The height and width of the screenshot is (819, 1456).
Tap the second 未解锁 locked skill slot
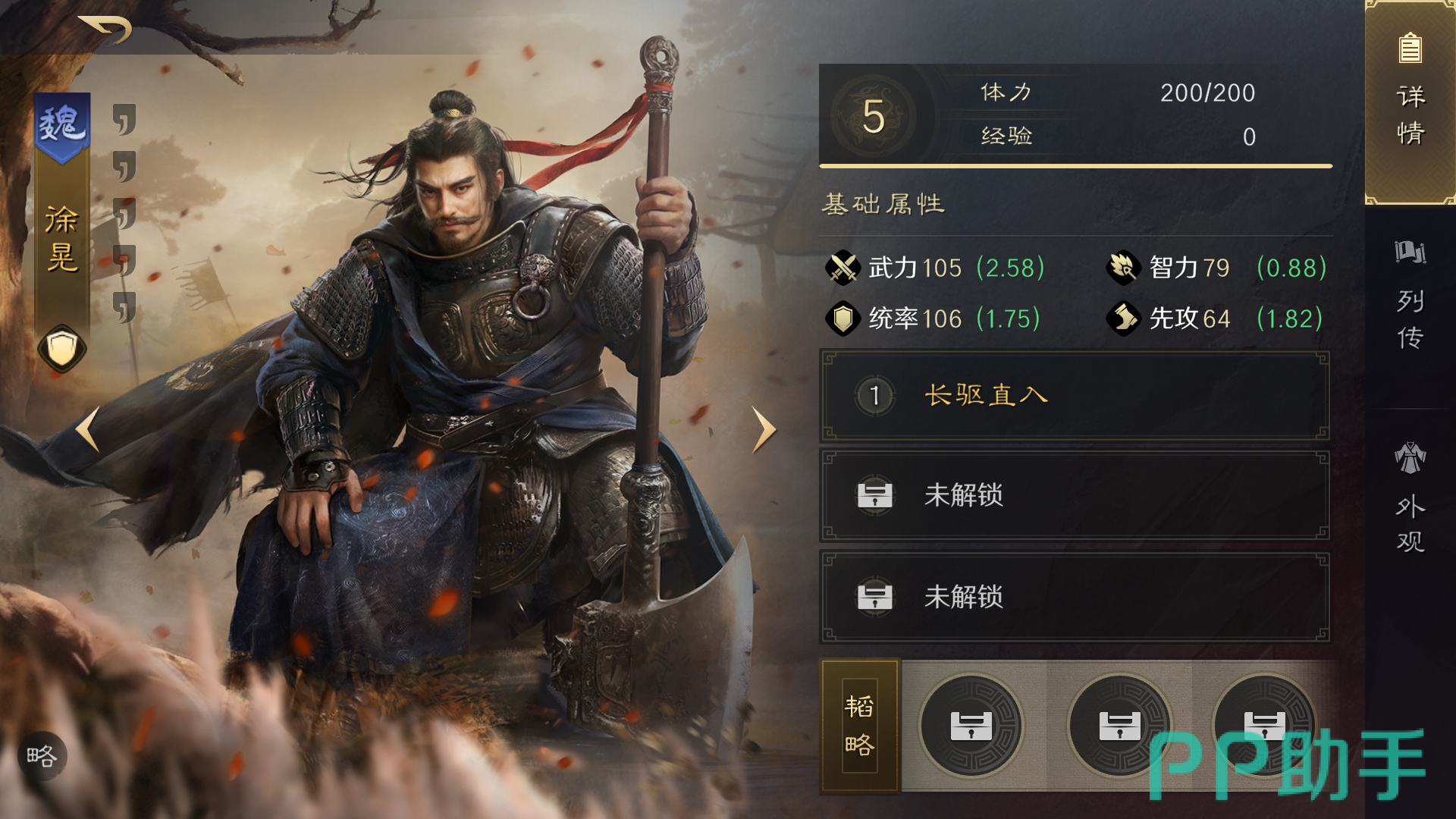coord(1075,598)
